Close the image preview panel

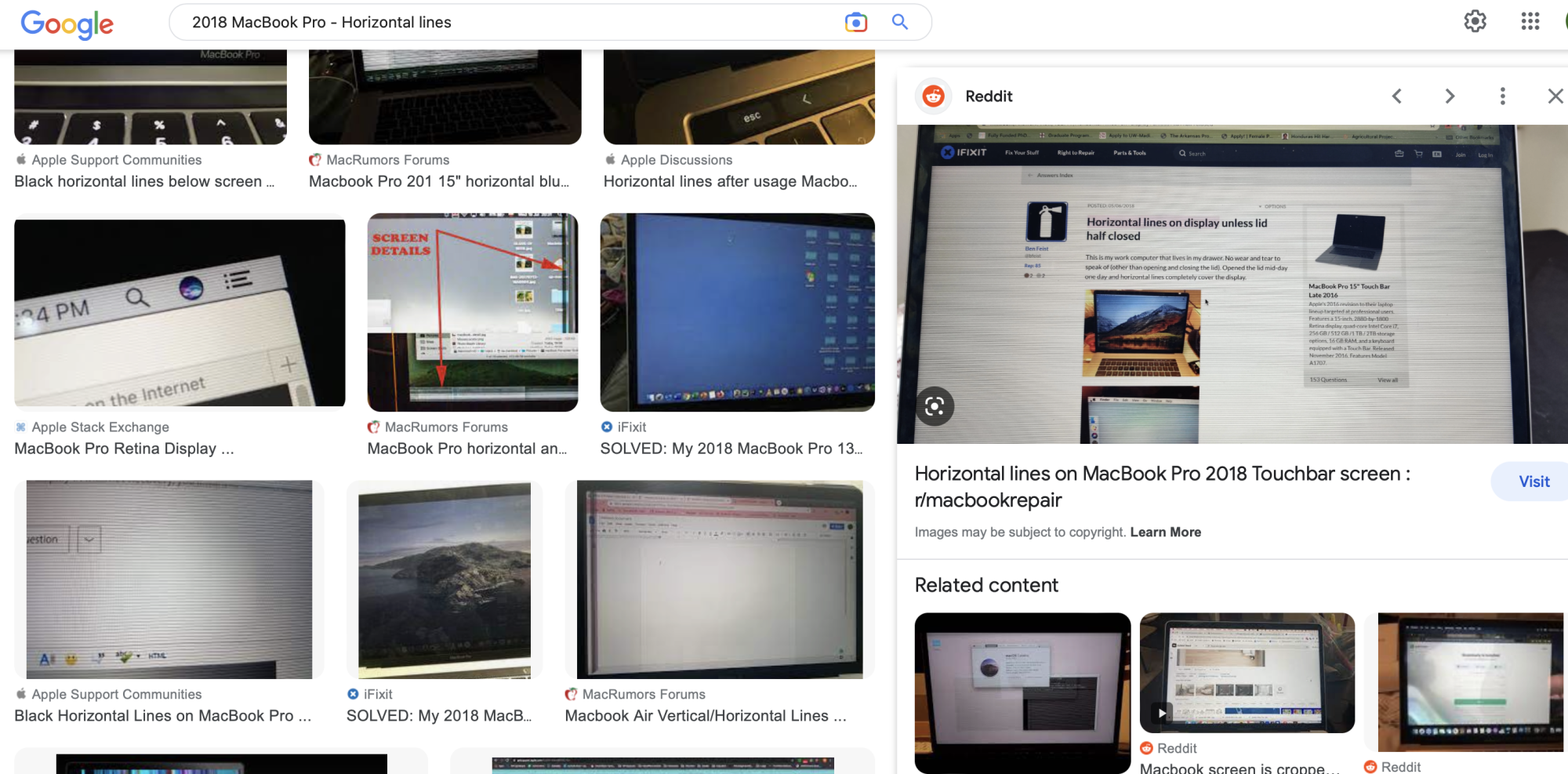pos(1555,96)
